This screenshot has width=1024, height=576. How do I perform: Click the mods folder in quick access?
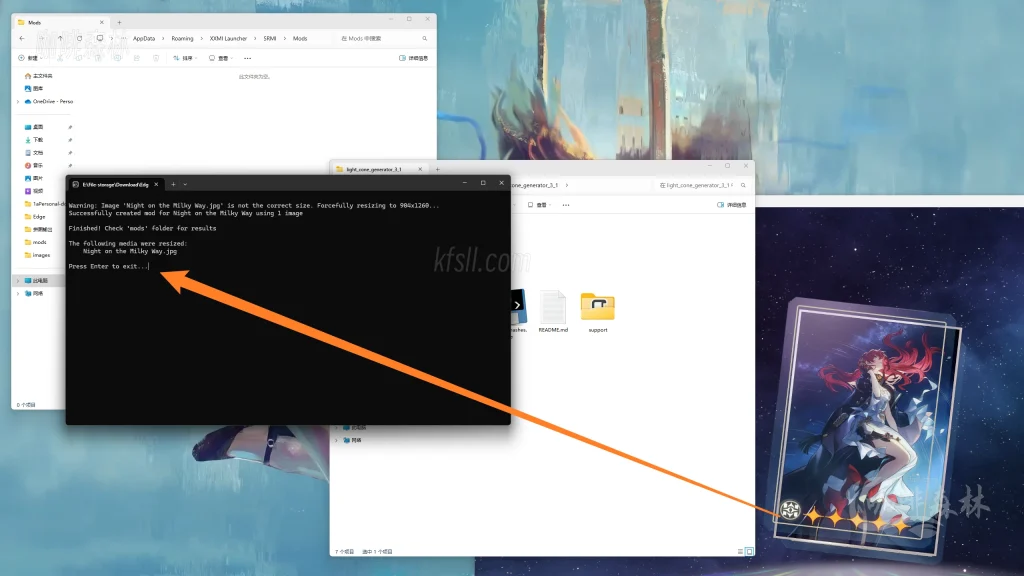point(39,242)
